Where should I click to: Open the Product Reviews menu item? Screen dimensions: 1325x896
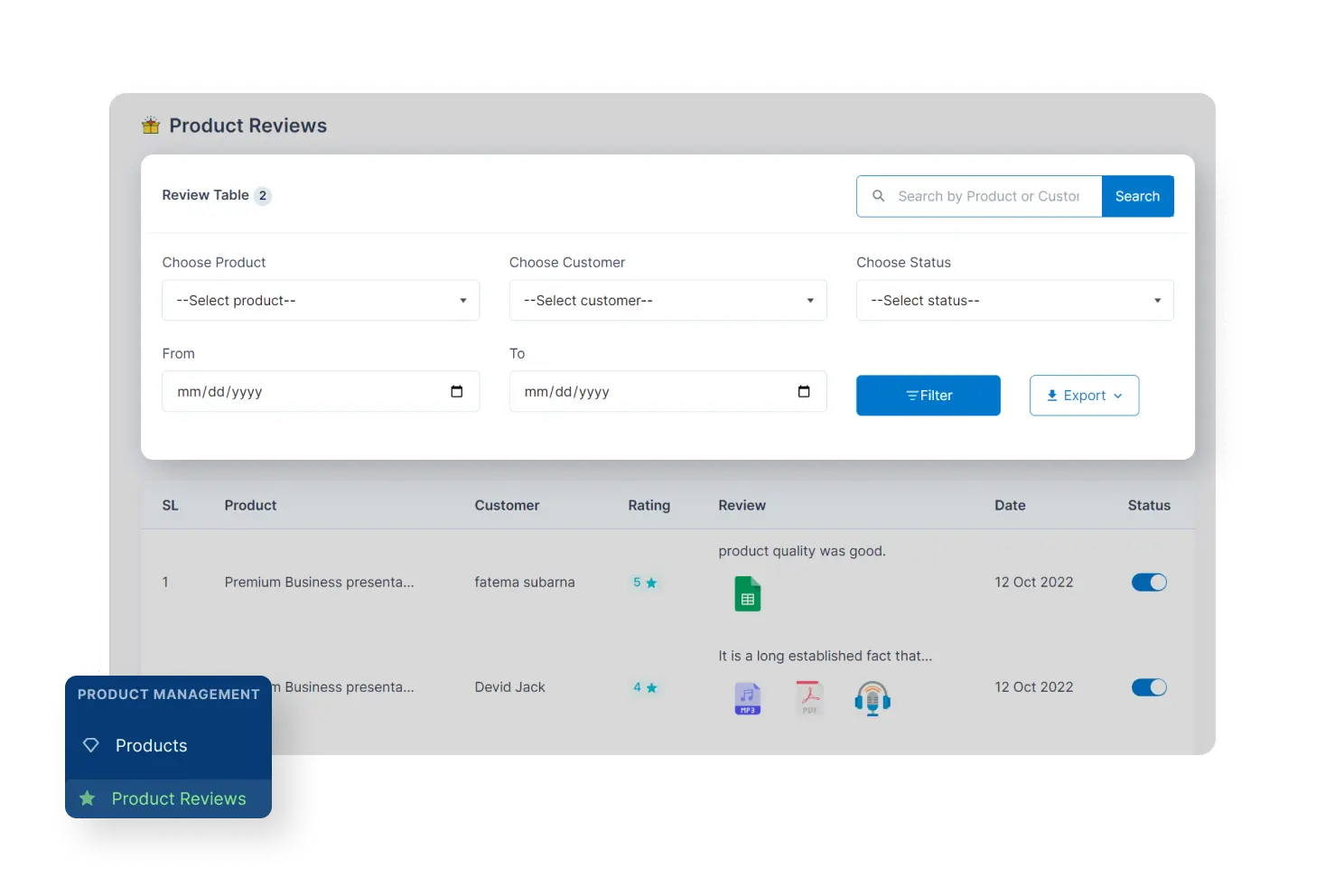click(179, 798)
